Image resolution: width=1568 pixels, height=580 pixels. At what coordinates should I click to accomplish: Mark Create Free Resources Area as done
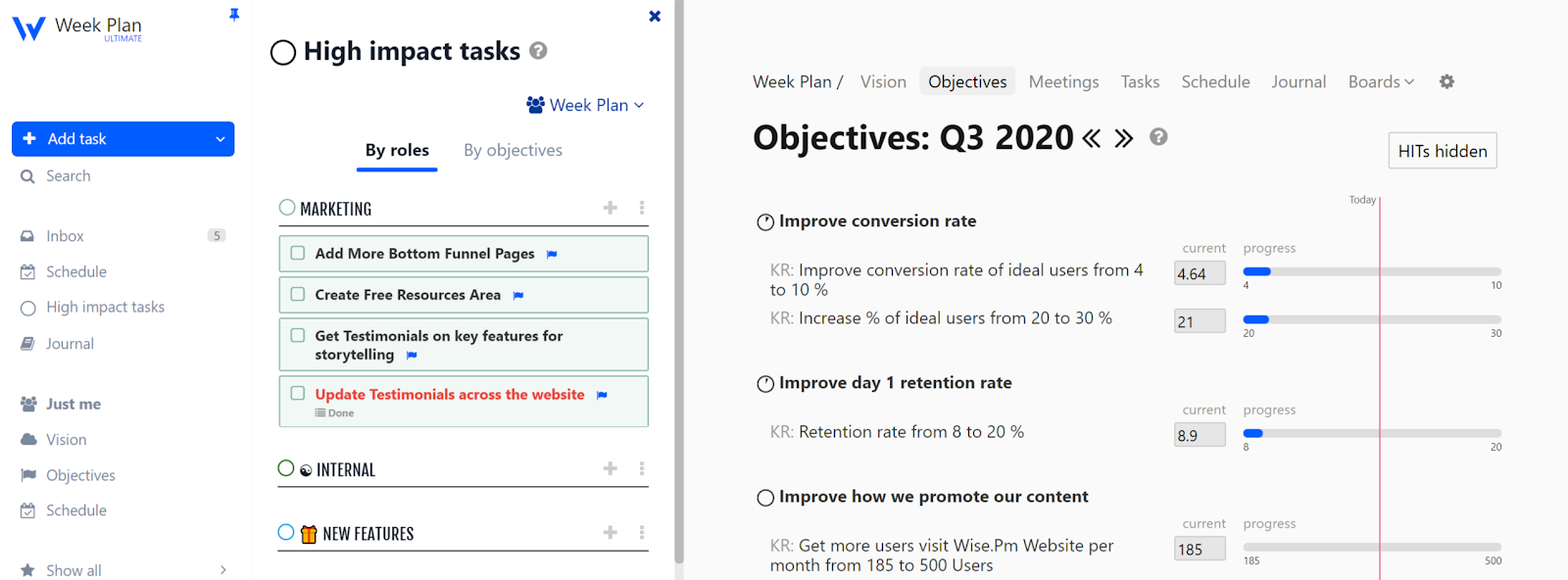tap(298, 294)
